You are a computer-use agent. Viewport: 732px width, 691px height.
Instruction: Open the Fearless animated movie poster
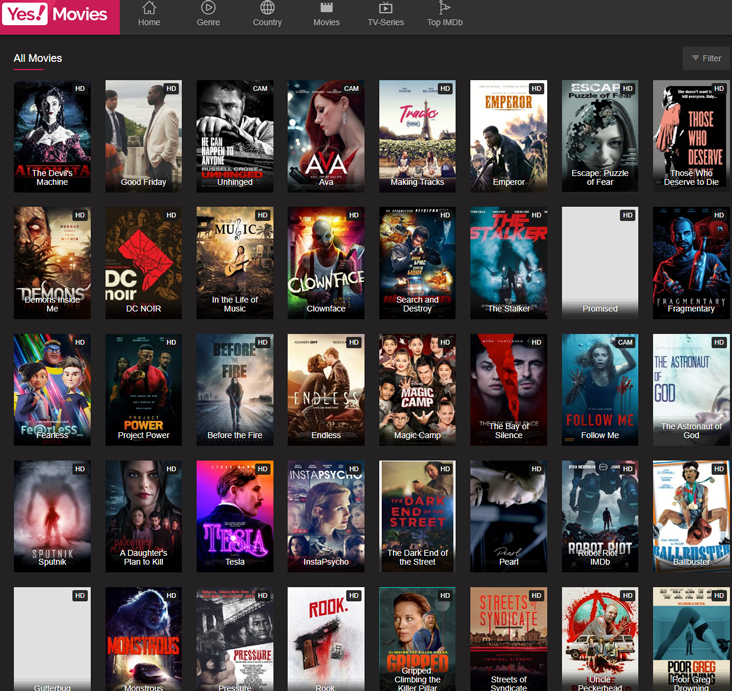(x=52, y=390)
